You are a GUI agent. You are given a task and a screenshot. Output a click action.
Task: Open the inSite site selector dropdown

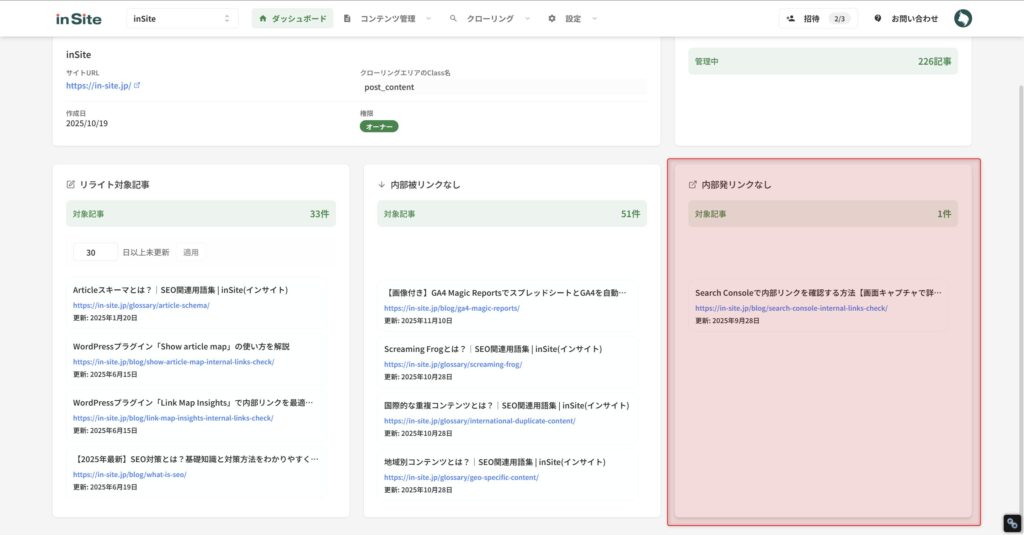pos(182,19)
